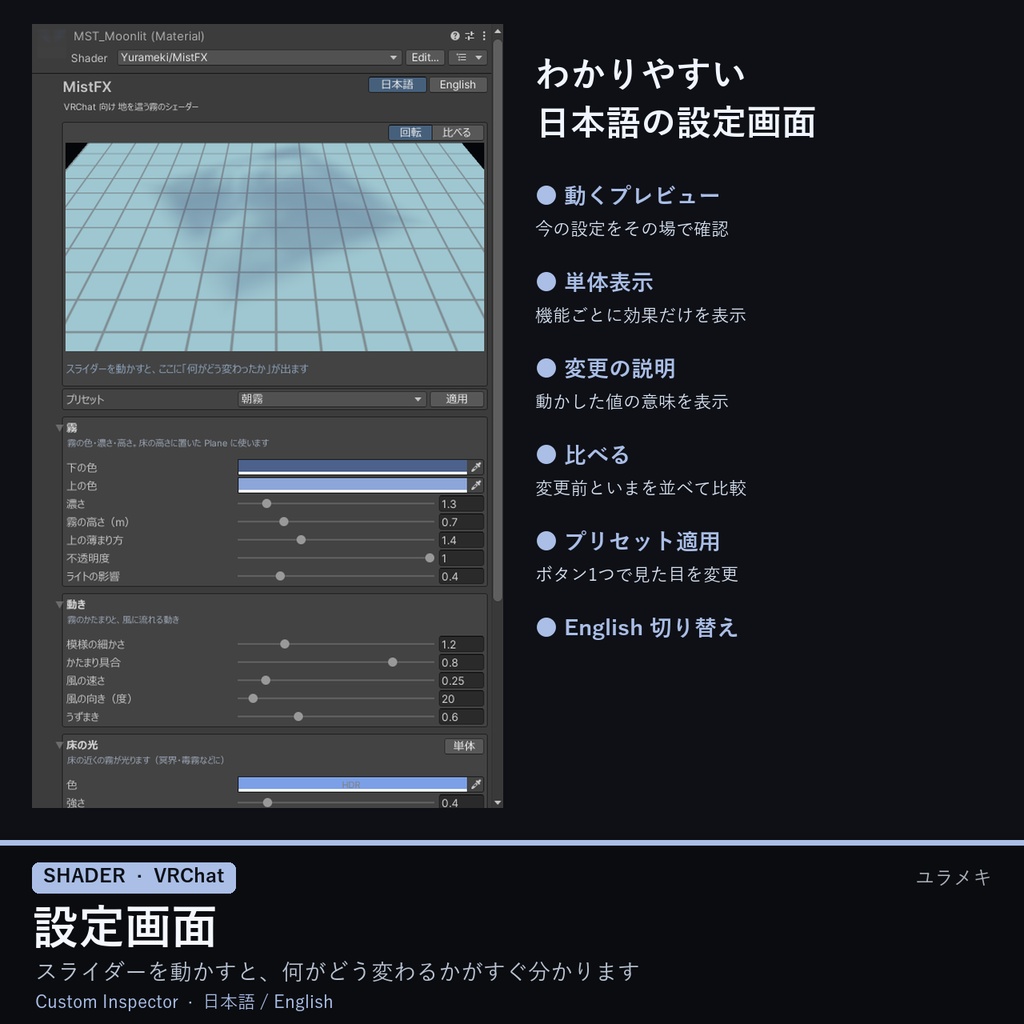This screenshot has width=1024, height=1024.
Task: Open the material preset selector icon
Action: pos(469,36)
